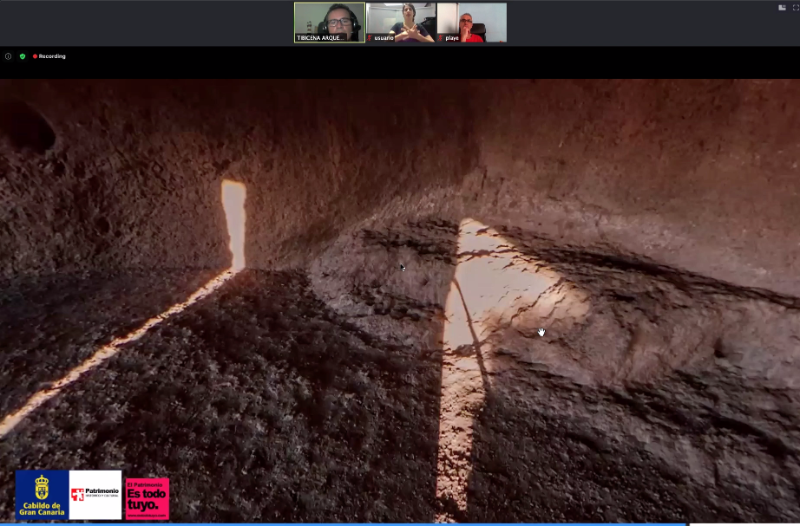Click the meeting information icon
800x526 pixels.
(x=8, y=56)
